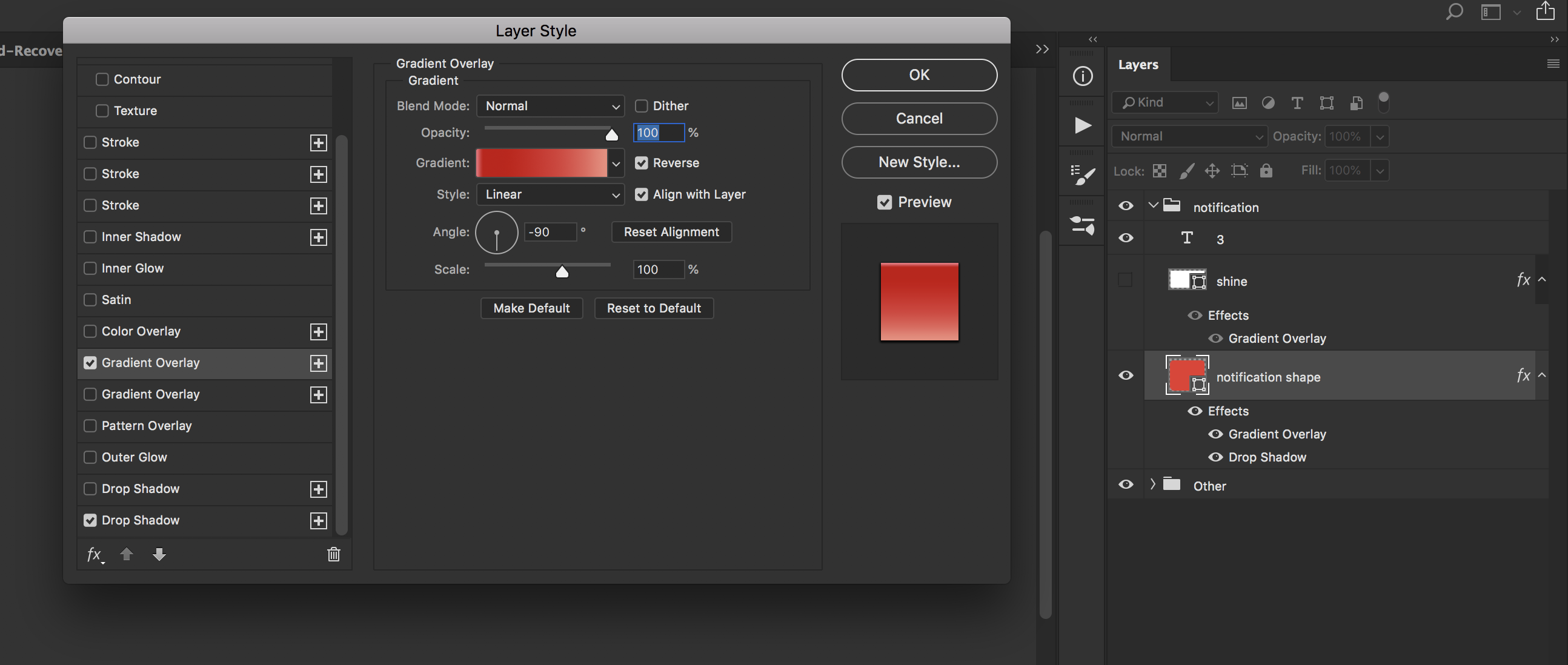Open the layer blend mode Normal dropdown

click(x=1189, y=137)
